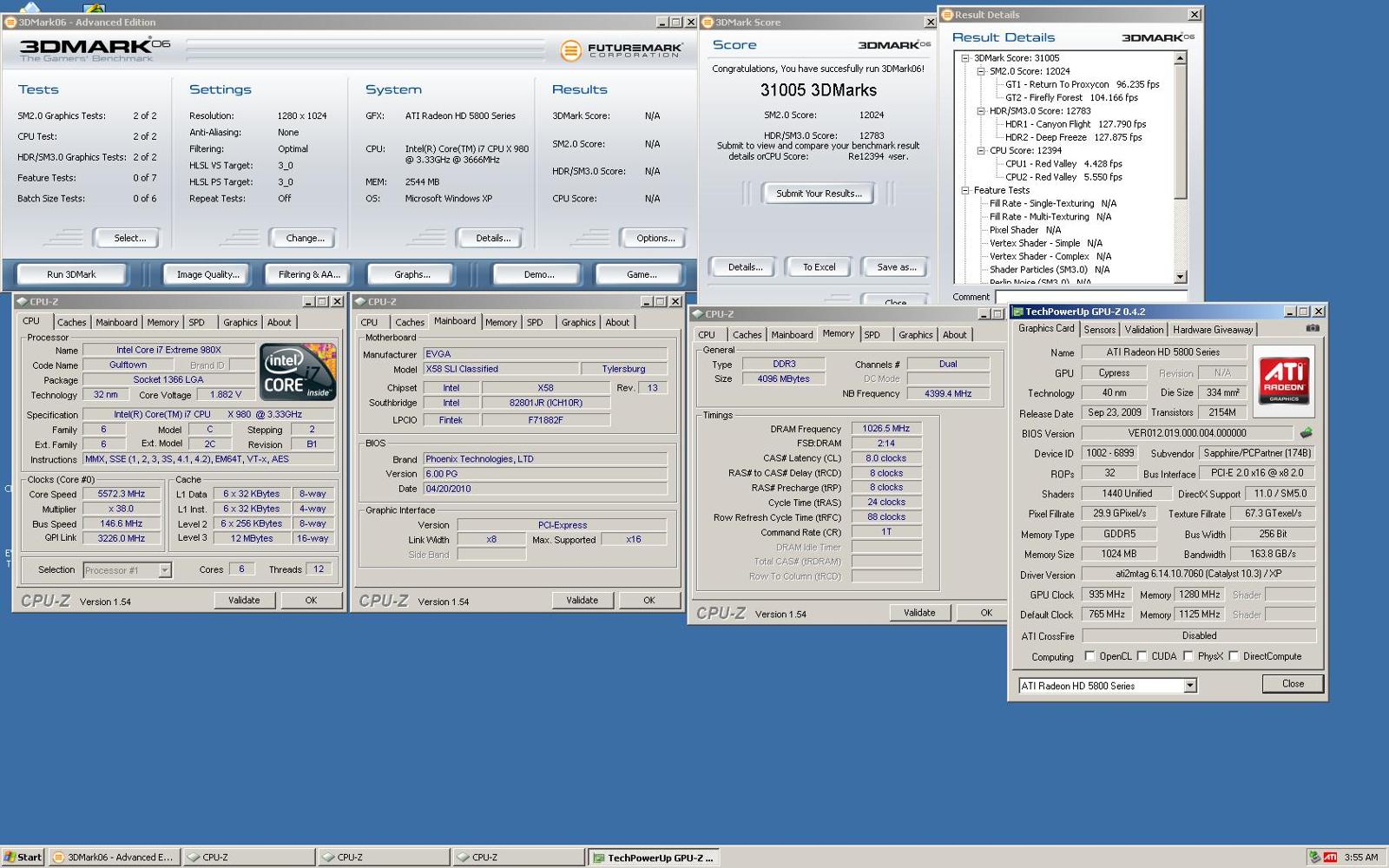Switch to the Sensors tab in GPU-Z
Screen dimensions: 1389x868
coord(1099,330)
